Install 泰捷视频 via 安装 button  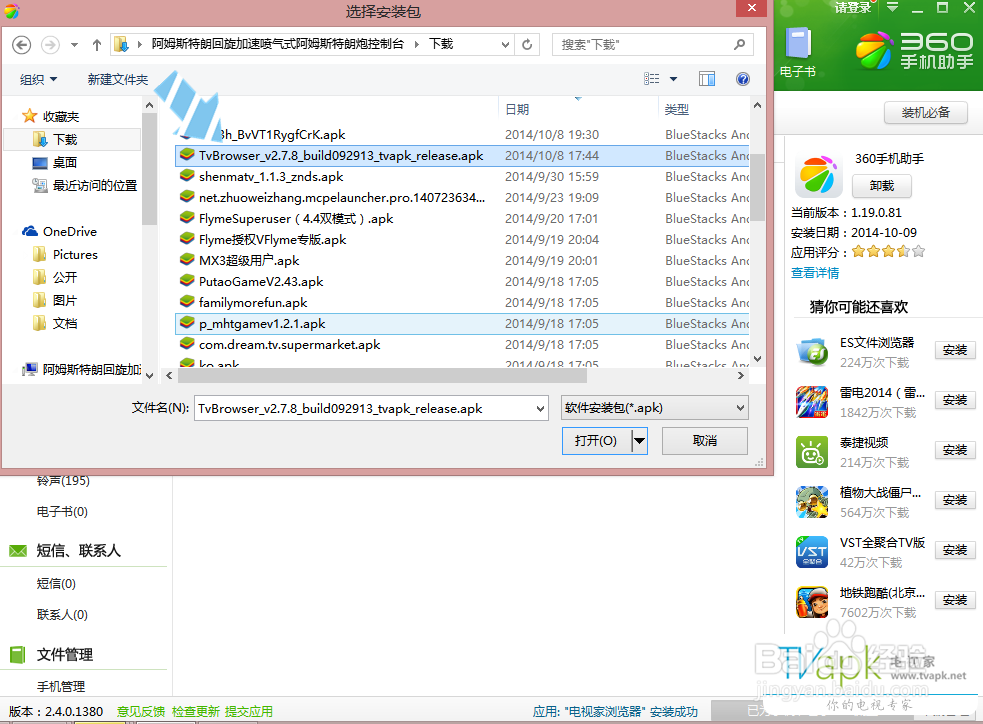[954, 450]
